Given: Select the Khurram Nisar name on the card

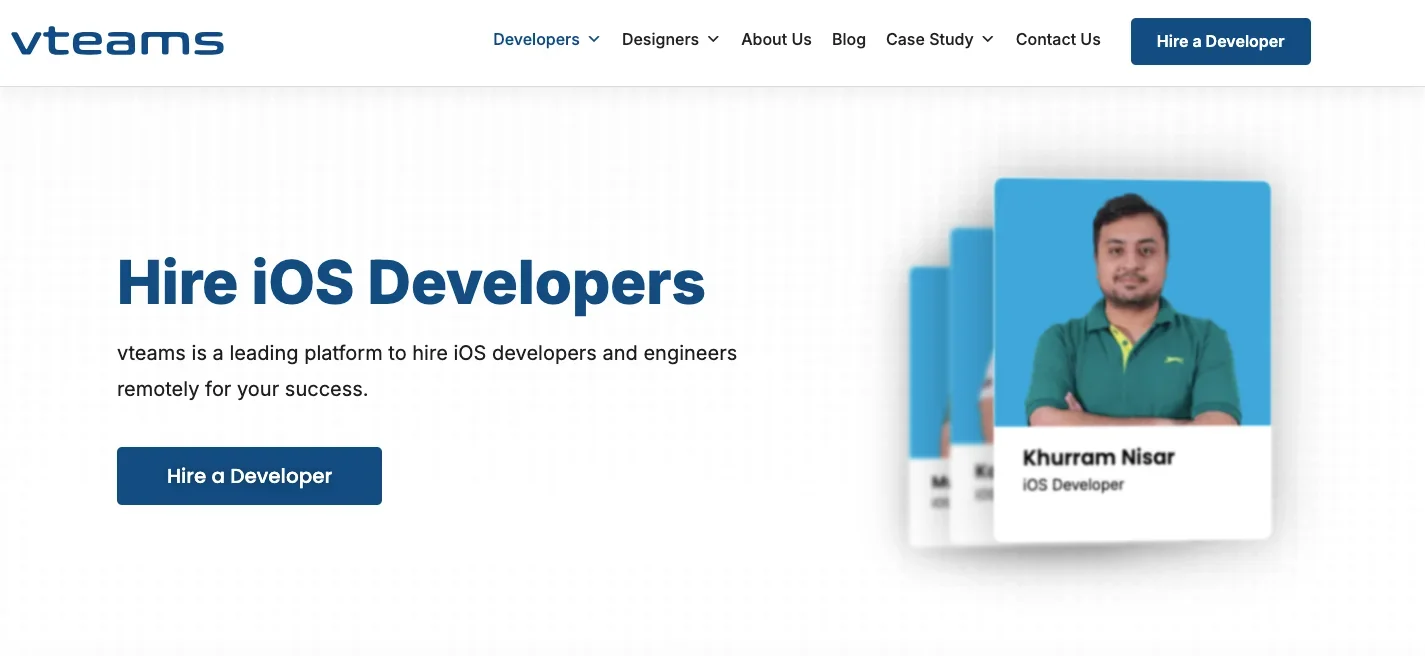Looking at the screenshot, I should point(1098,458).
